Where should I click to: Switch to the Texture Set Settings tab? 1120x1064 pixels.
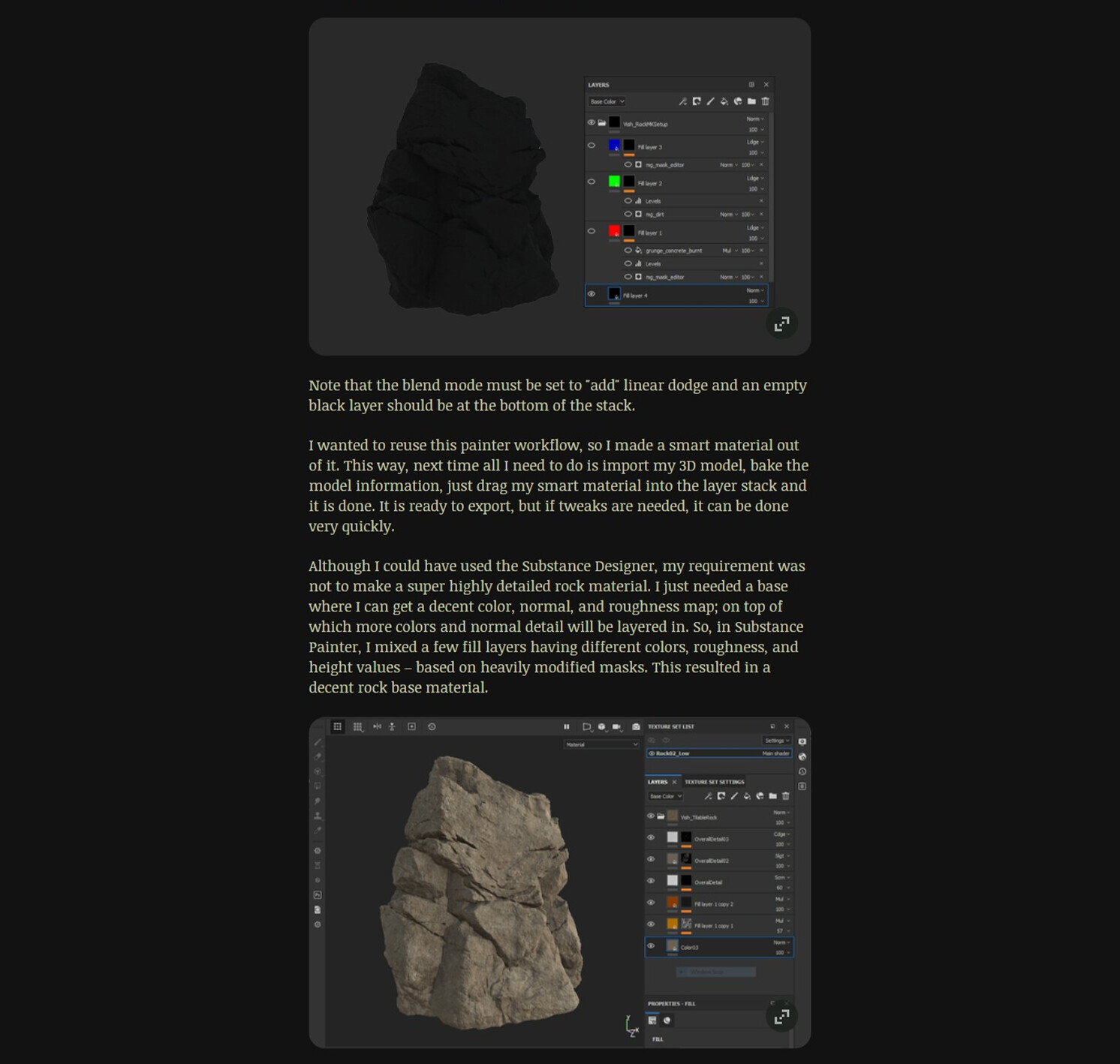coord(714,782)
